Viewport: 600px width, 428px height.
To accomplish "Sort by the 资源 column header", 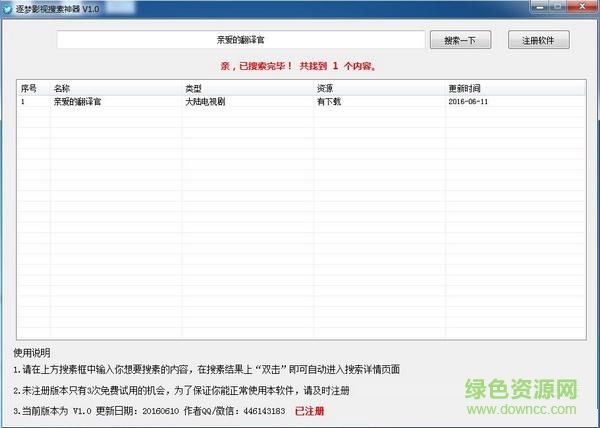I will pos(380,89).
